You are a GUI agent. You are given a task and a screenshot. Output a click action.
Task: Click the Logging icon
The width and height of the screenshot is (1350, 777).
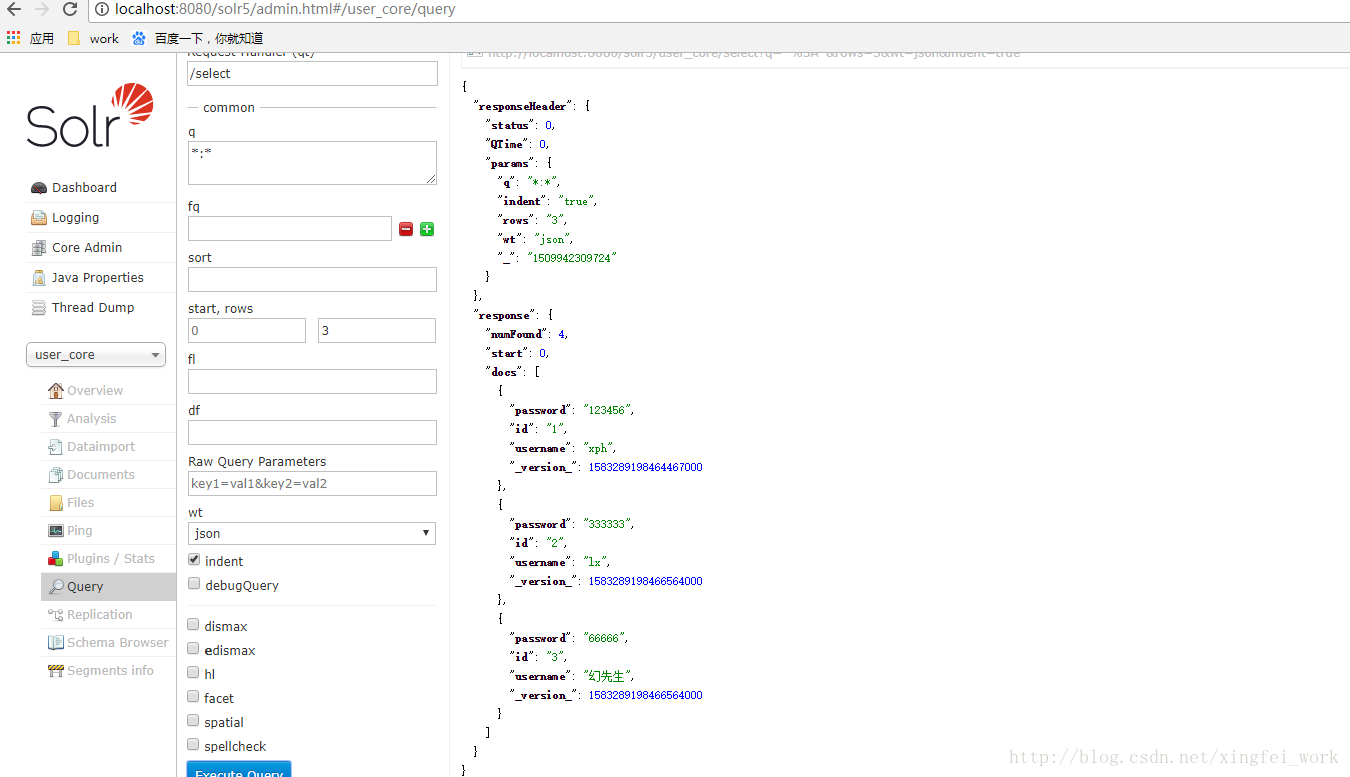click(x=39, y=218)
